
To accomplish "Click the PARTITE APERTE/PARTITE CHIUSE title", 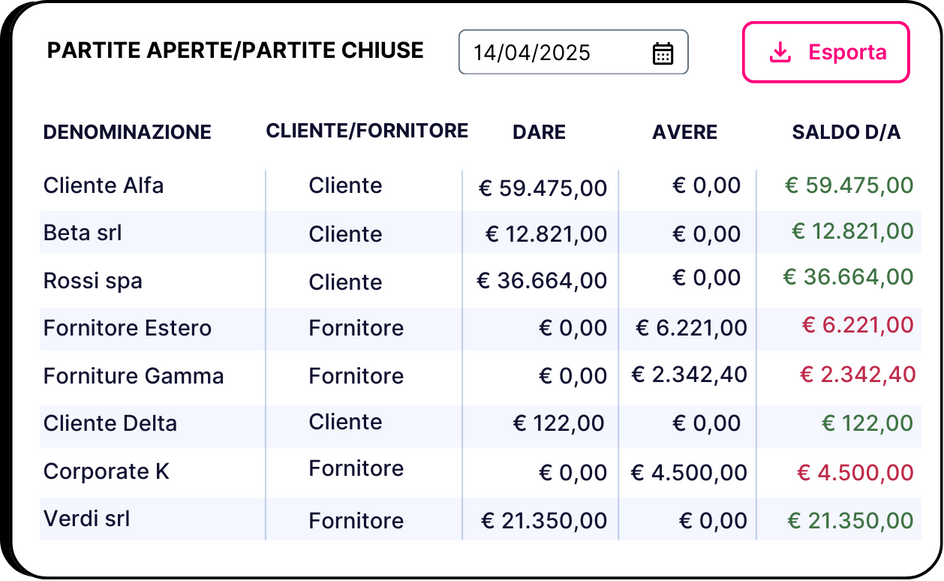I will click(235, 51).
